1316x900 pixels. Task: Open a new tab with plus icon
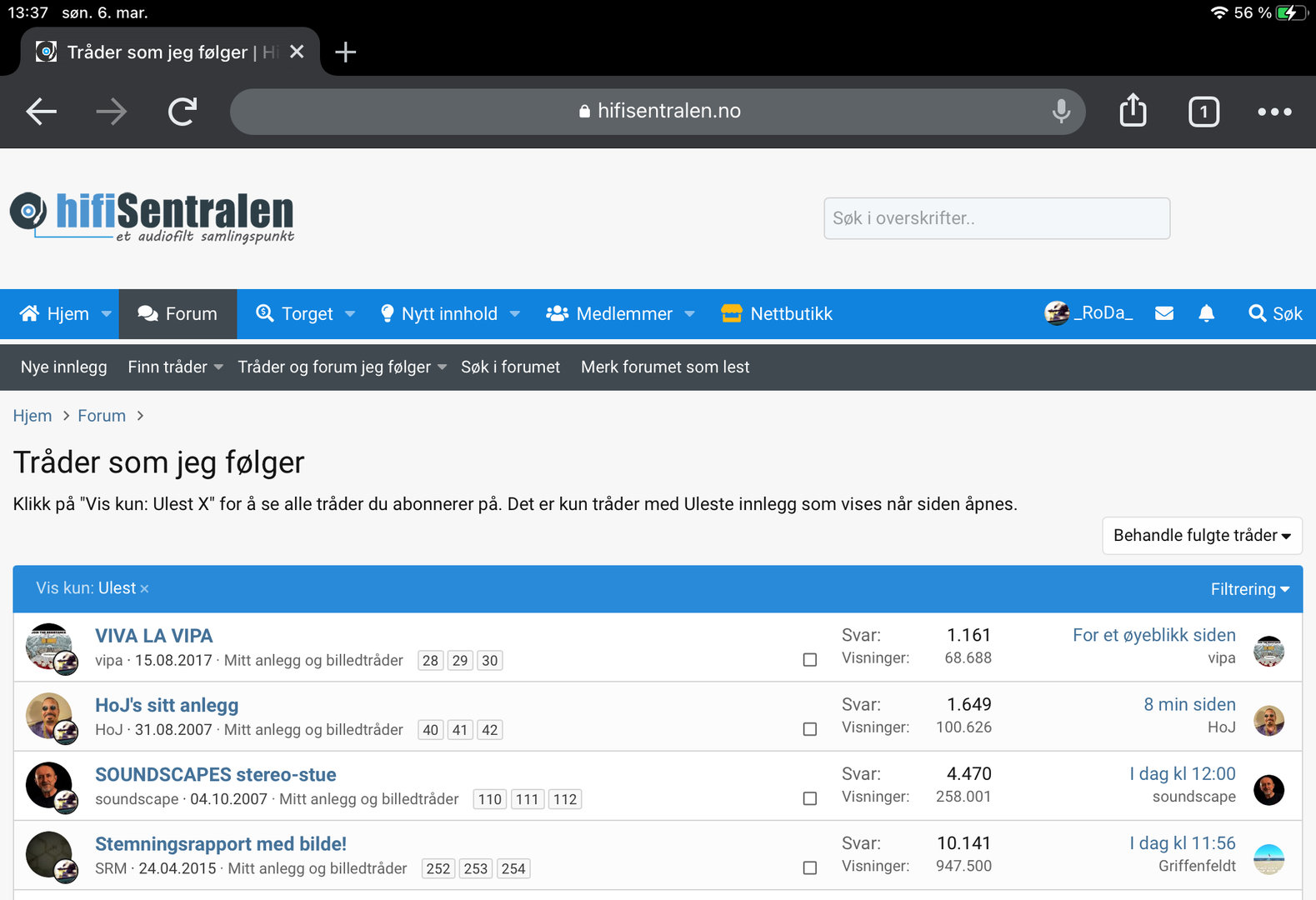(x=345, y=52)
